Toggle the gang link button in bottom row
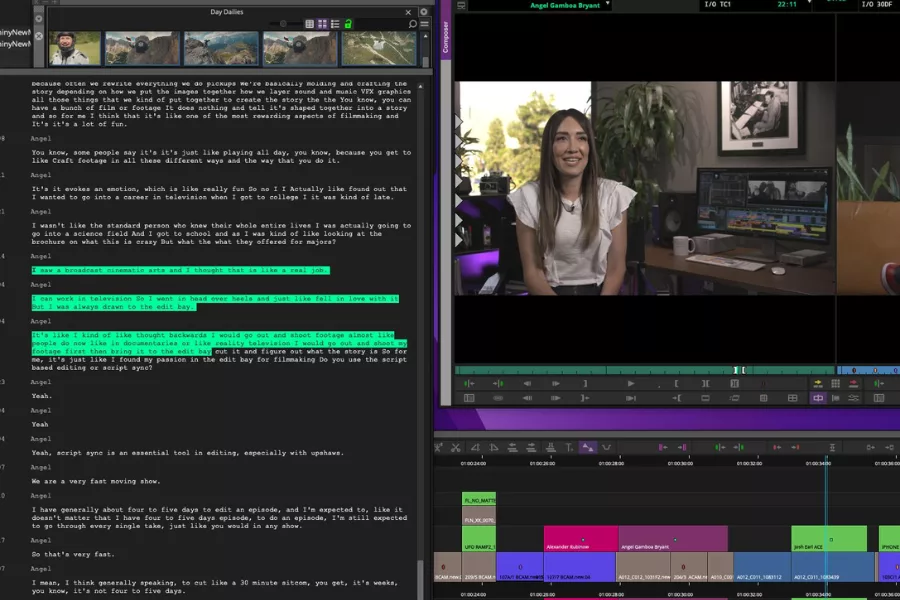This screenshot has height=600, width=900. pos(498,398)
